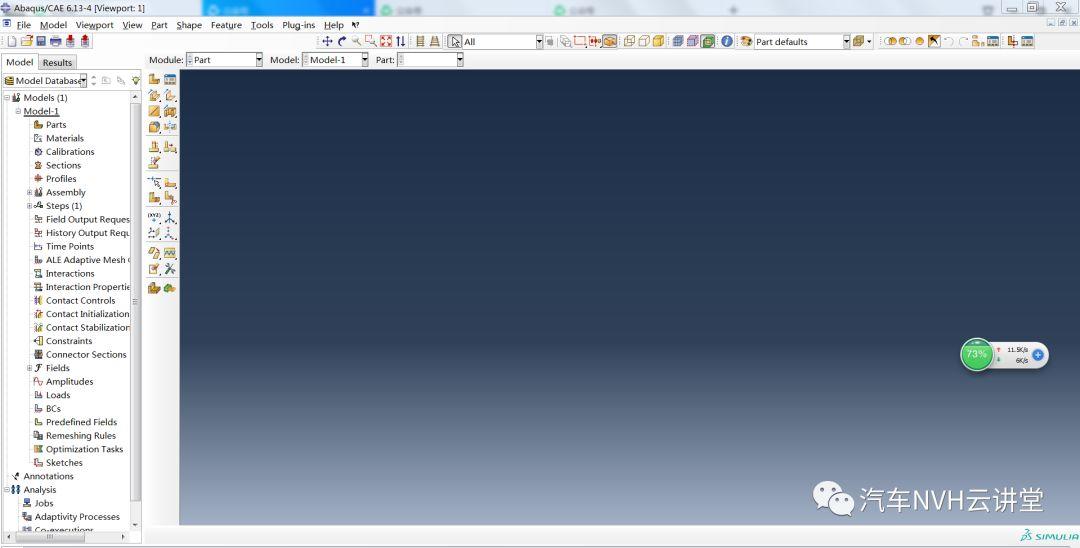
Task: Open the Color Code dialog palette icon
Action: point(745,41)
